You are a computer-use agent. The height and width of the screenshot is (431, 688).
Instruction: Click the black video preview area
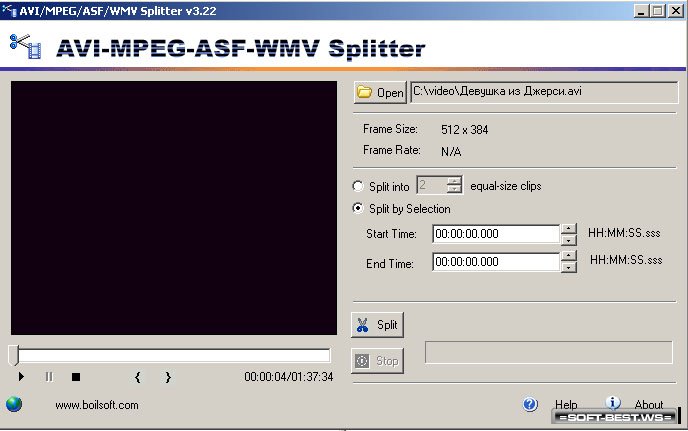(174, 208)
